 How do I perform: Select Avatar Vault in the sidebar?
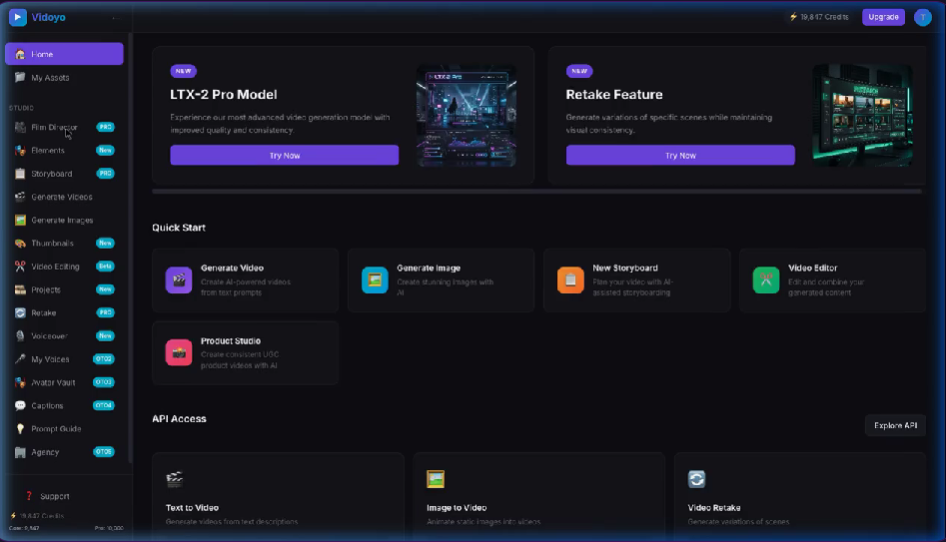tap(53, 383)
